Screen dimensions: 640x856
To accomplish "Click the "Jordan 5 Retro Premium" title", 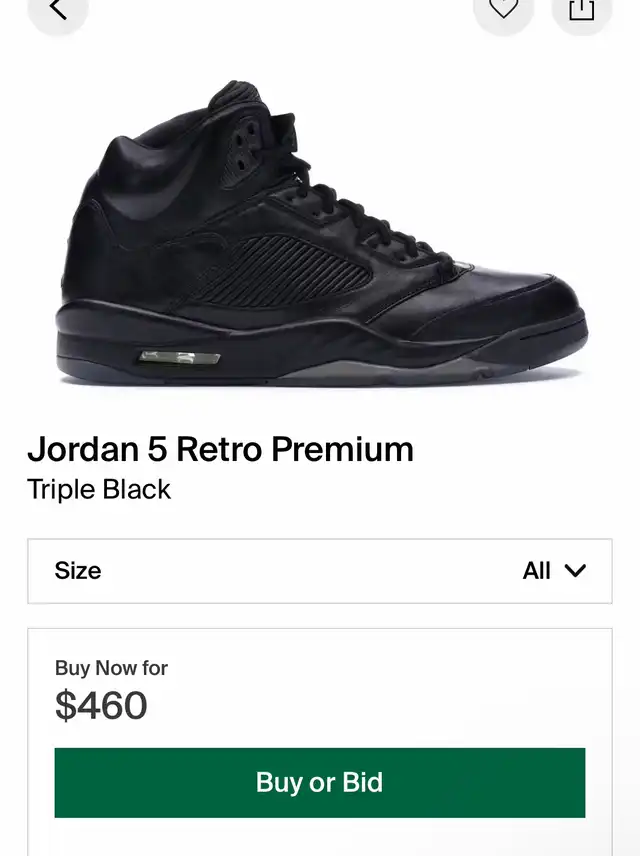I will [x=221, y=449].
